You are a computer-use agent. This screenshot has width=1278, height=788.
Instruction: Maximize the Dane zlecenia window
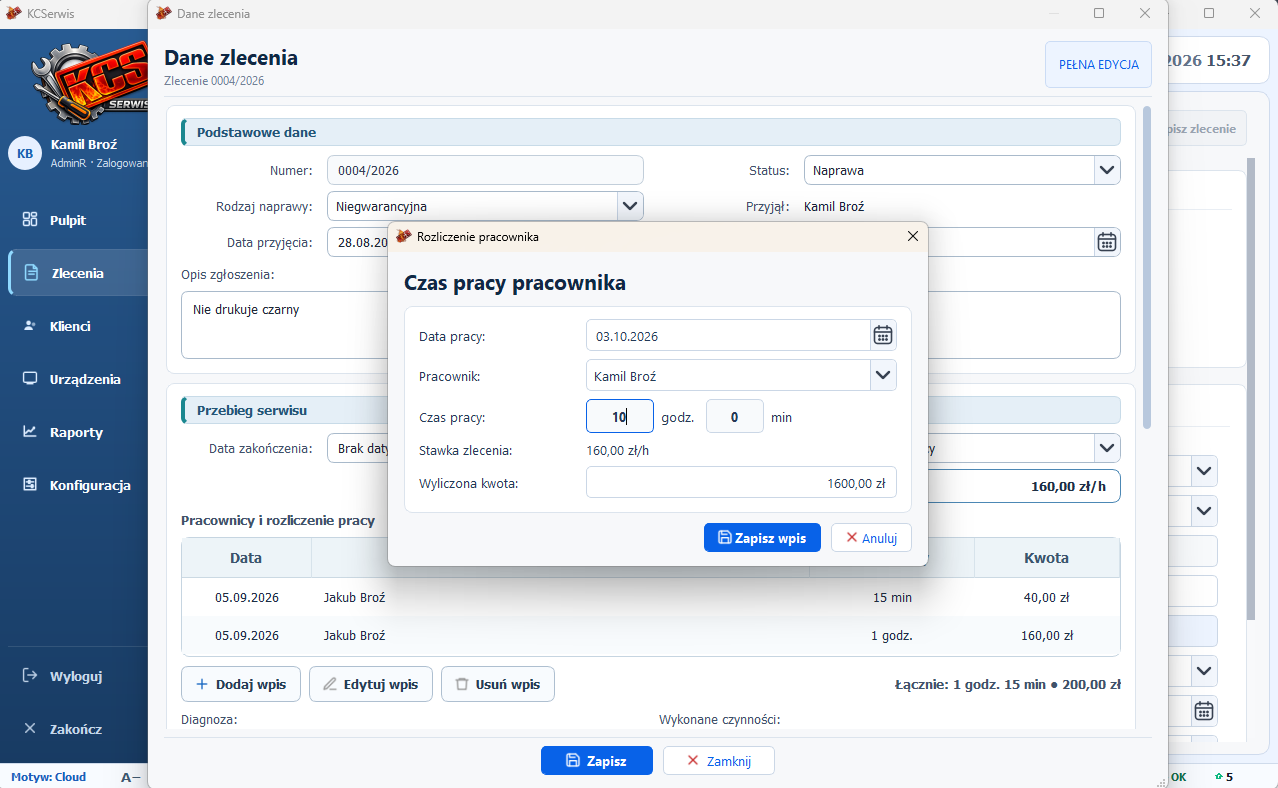pyautogui.click(x=1099, y=14)
